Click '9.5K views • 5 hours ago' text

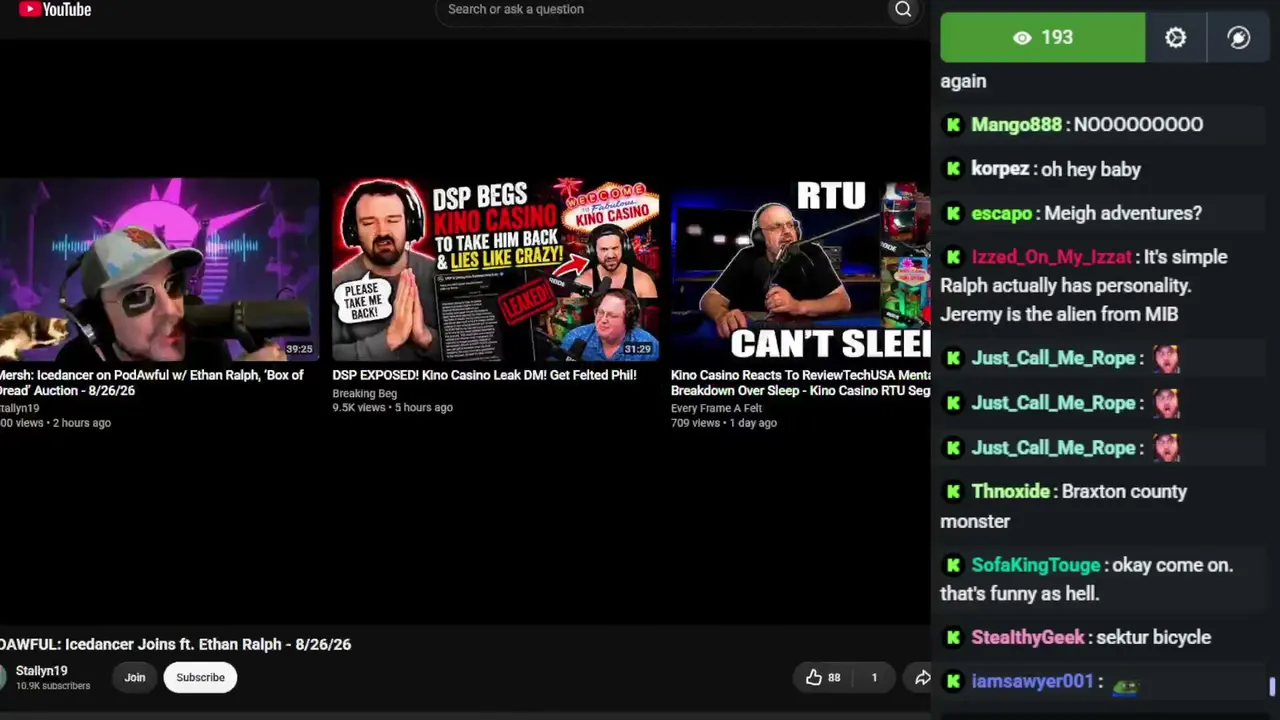tap(392, 408)
